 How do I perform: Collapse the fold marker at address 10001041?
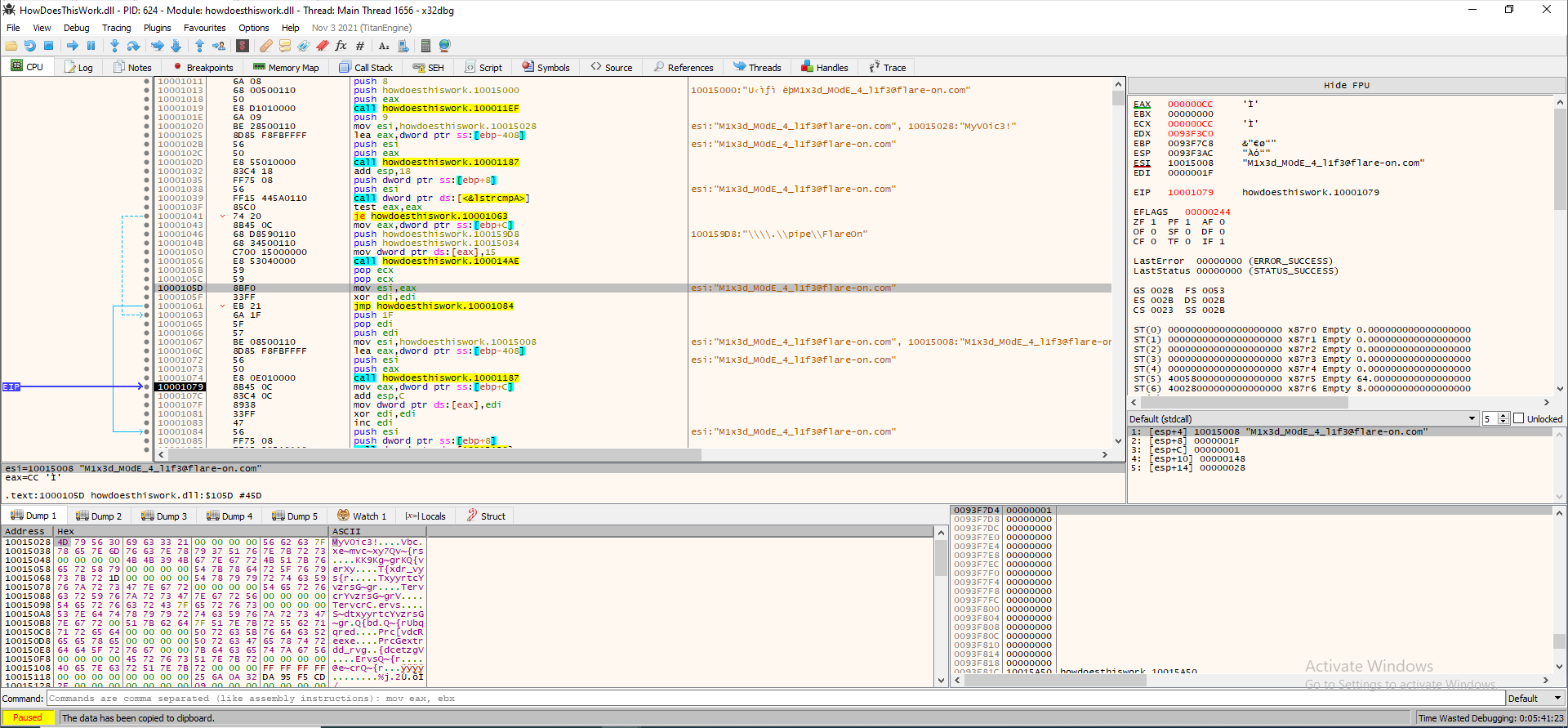(x=222, y=216)
